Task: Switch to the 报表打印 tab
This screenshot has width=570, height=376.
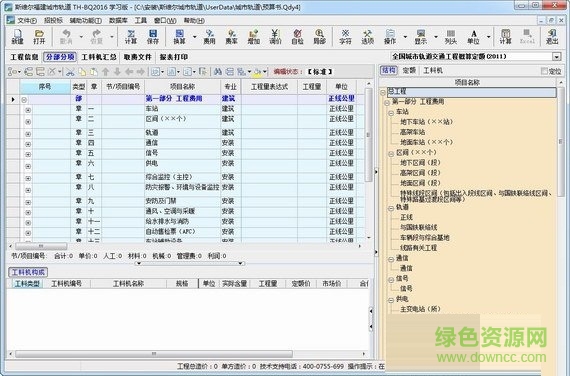Action: (x=173, y=57)
